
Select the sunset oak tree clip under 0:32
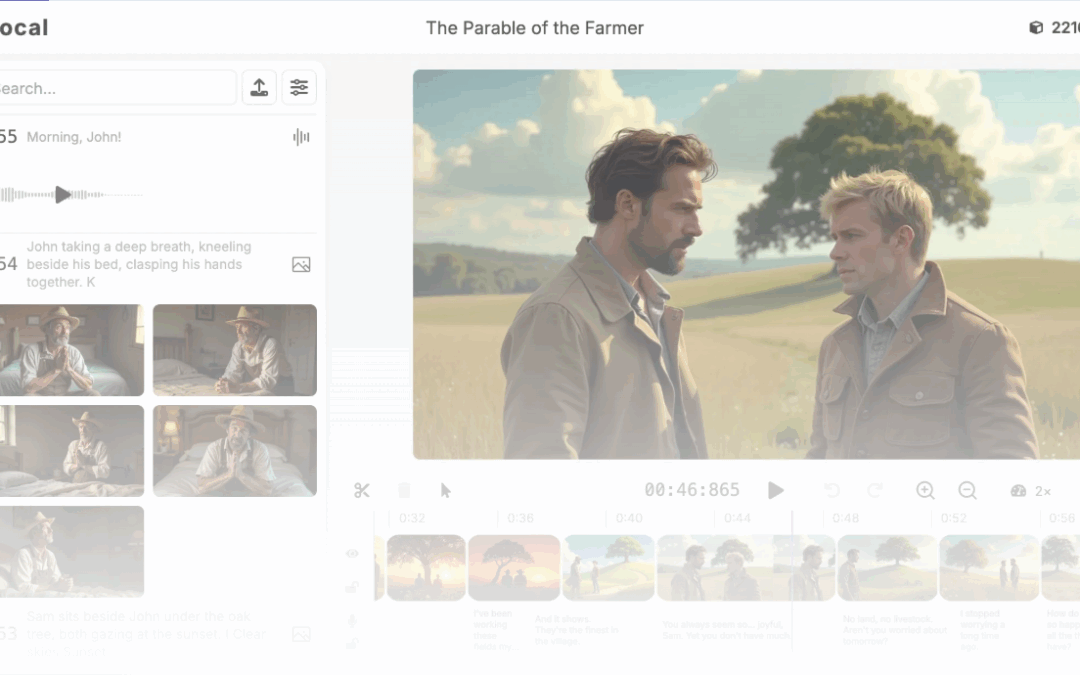tap(426, 568)
